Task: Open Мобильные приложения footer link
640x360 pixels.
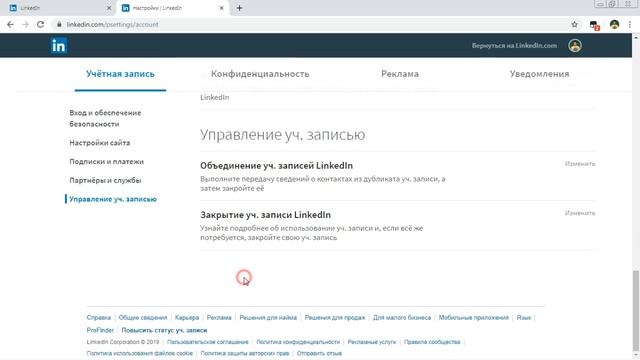Action: pos(474,318)
